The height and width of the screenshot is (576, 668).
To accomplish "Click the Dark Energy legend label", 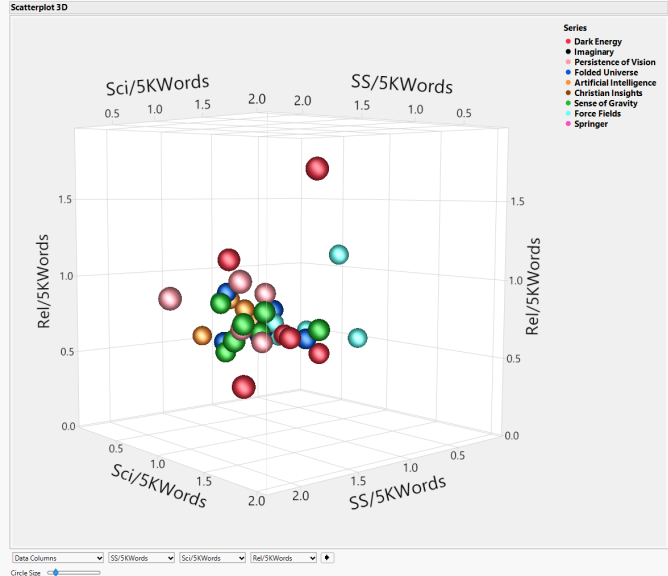I will (598, 42).
